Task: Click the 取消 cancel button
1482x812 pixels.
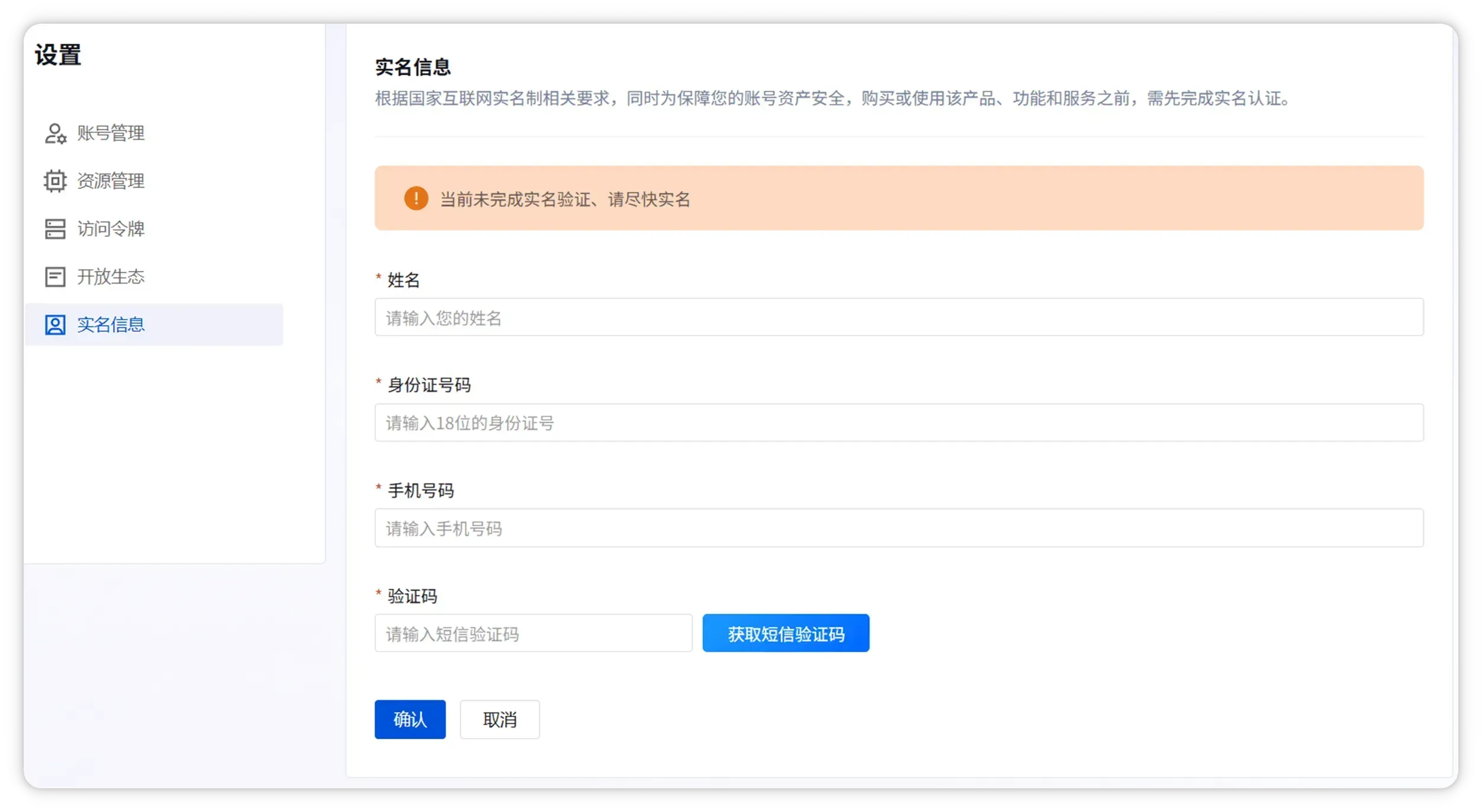Action: click(x=499, y=719)
